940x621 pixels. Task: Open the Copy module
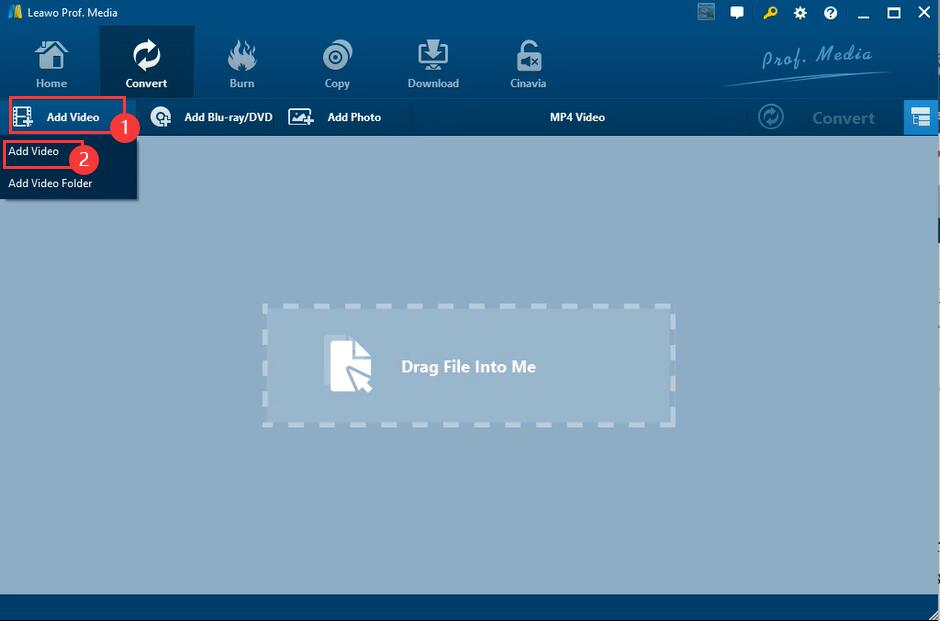pyautogui.click(x=337, y=63)
